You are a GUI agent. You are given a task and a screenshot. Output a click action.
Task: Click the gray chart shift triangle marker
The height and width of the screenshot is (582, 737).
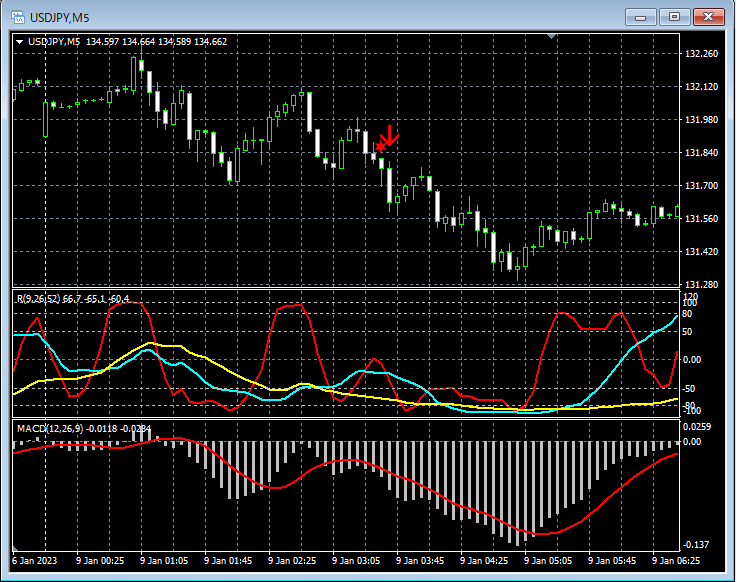pyautogui.click(x=550, y=36)
